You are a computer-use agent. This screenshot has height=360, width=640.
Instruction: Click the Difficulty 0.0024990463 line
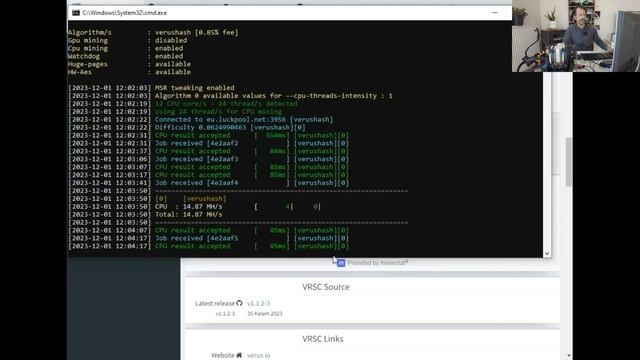tap(187, 127)
